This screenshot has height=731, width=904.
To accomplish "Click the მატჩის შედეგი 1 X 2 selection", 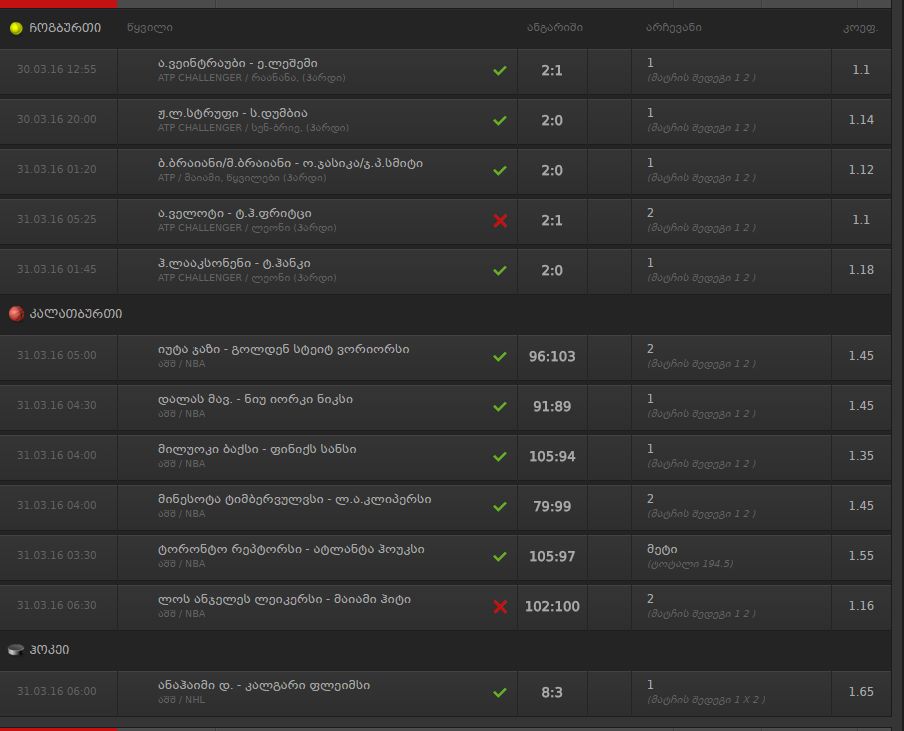I will [x=706, y=700].
